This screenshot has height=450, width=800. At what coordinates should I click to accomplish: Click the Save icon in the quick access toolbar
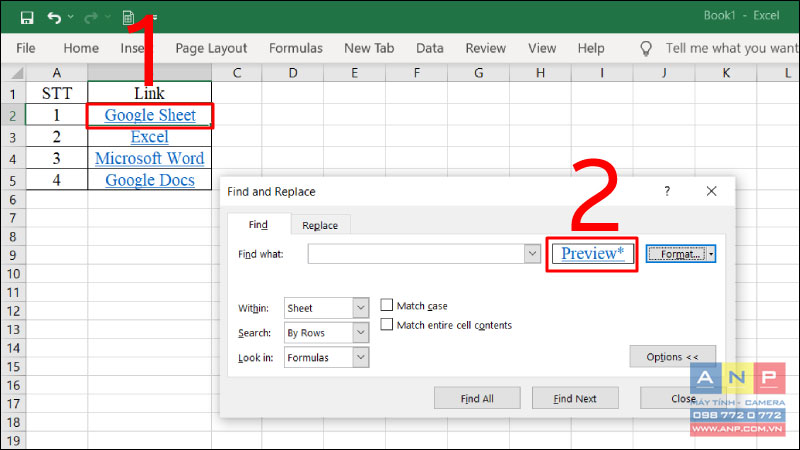pos(27,18)
